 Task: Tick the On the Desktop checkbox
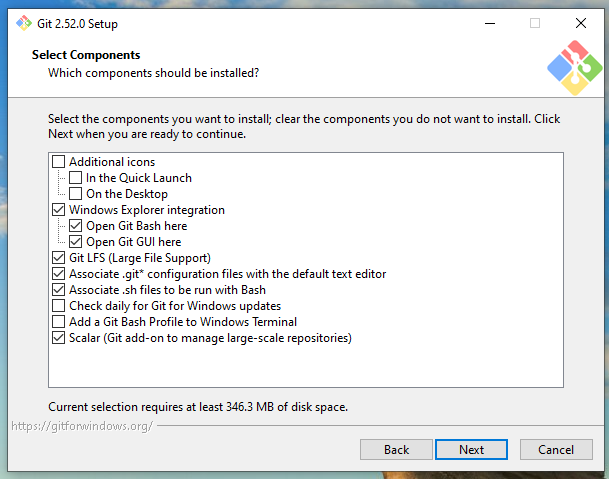76,194
